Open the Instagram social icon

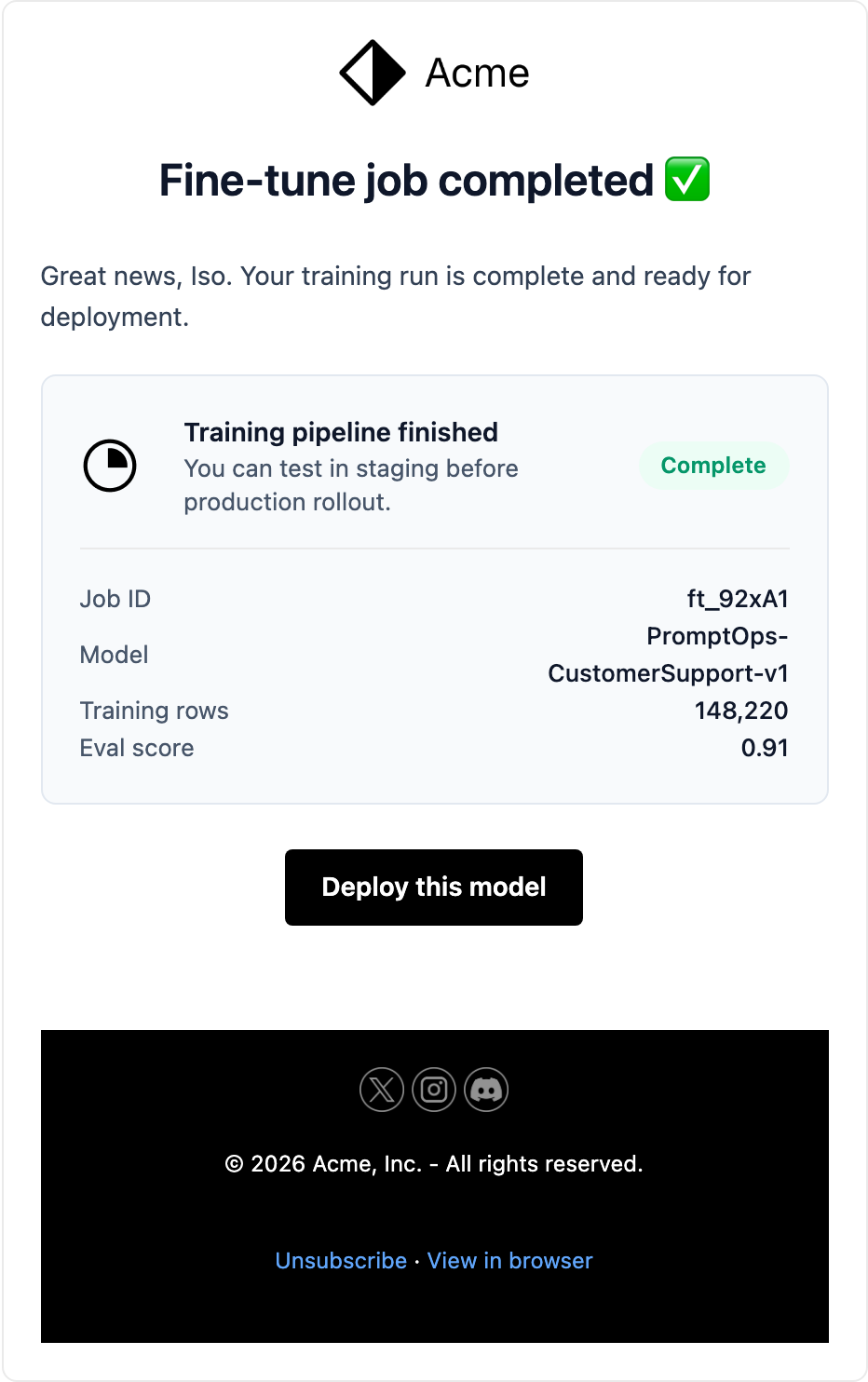[x=434, y=1090]
